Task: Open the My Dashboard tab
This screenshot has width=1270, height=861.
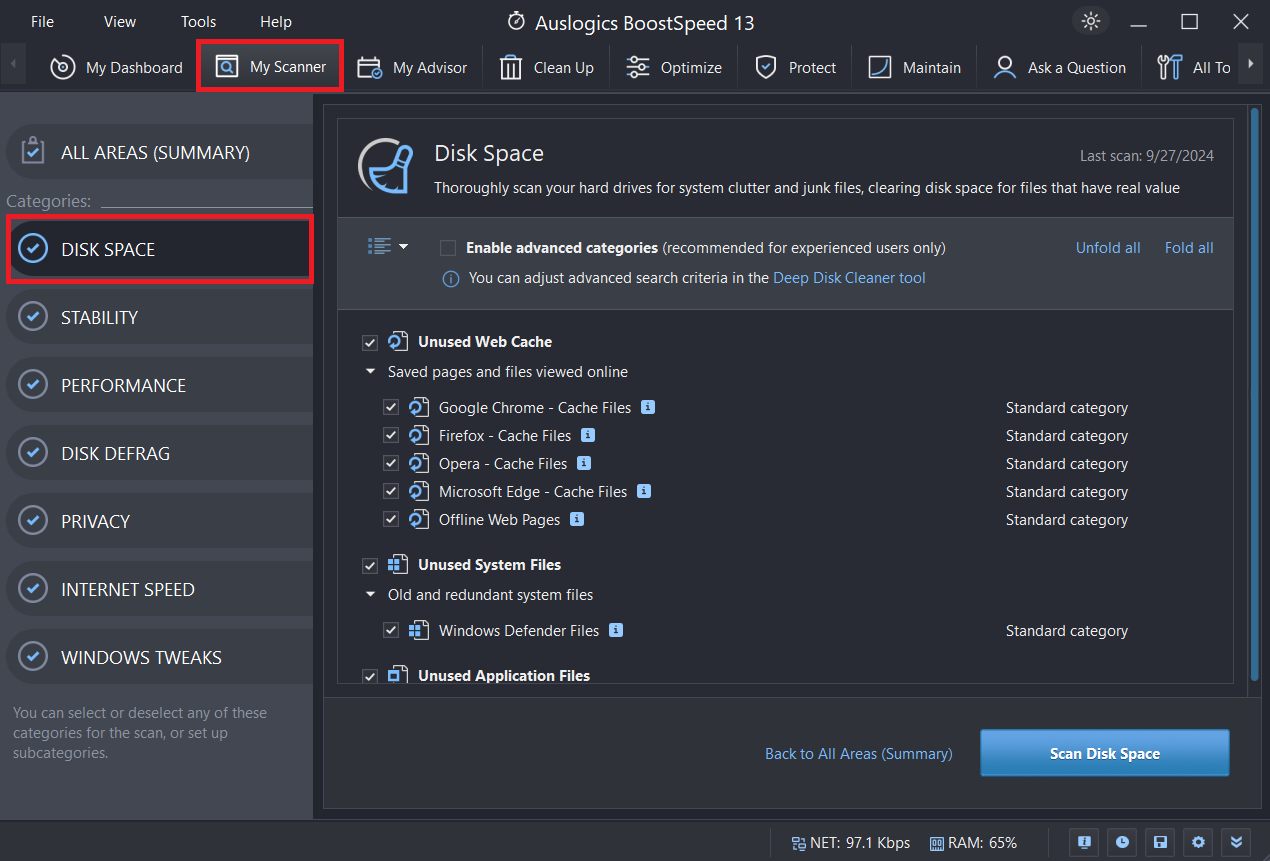Action: 117,67
